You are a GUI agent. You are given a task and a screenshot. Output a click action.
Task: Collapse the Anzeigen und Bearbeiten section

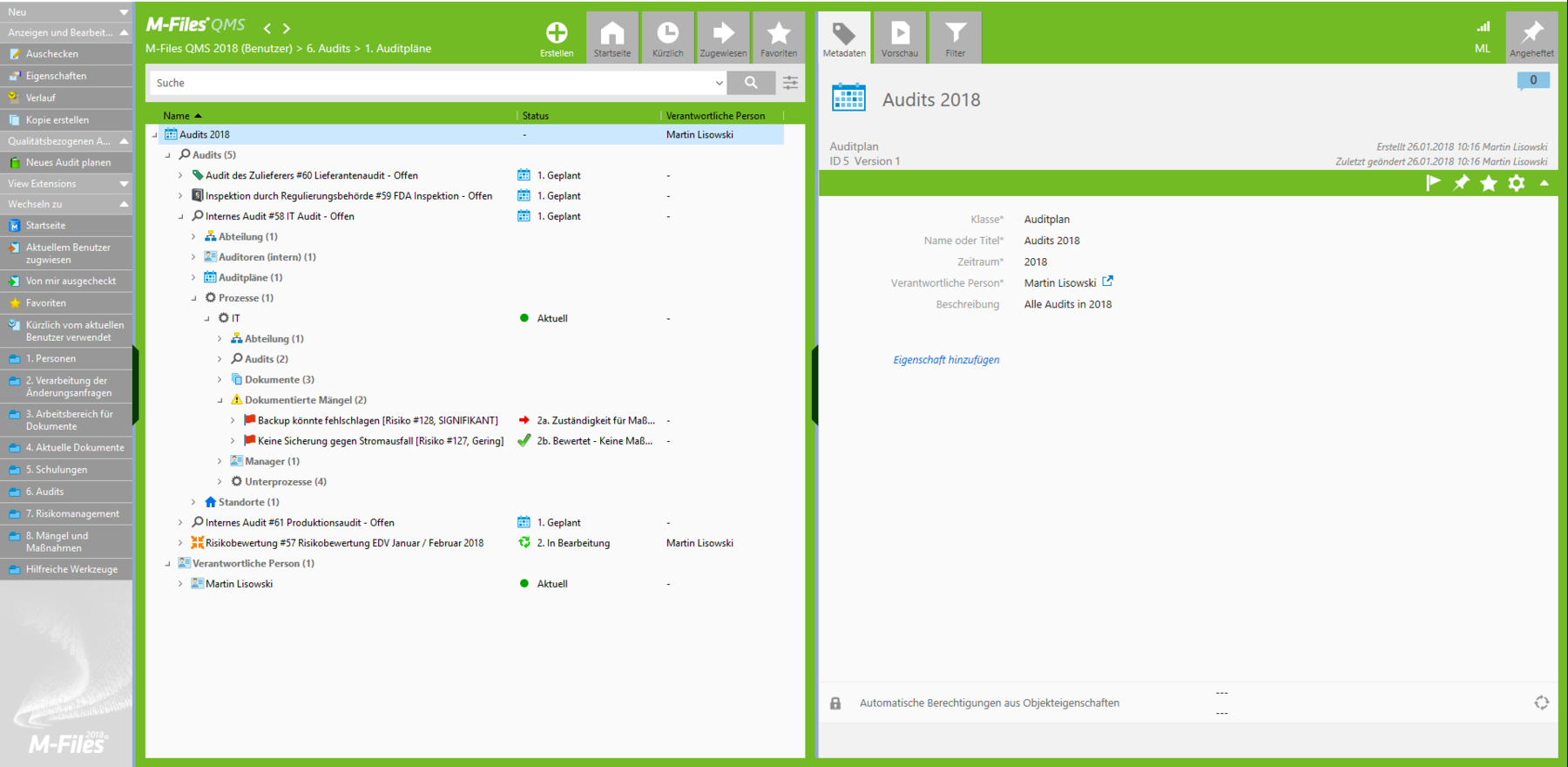(124, 32)
